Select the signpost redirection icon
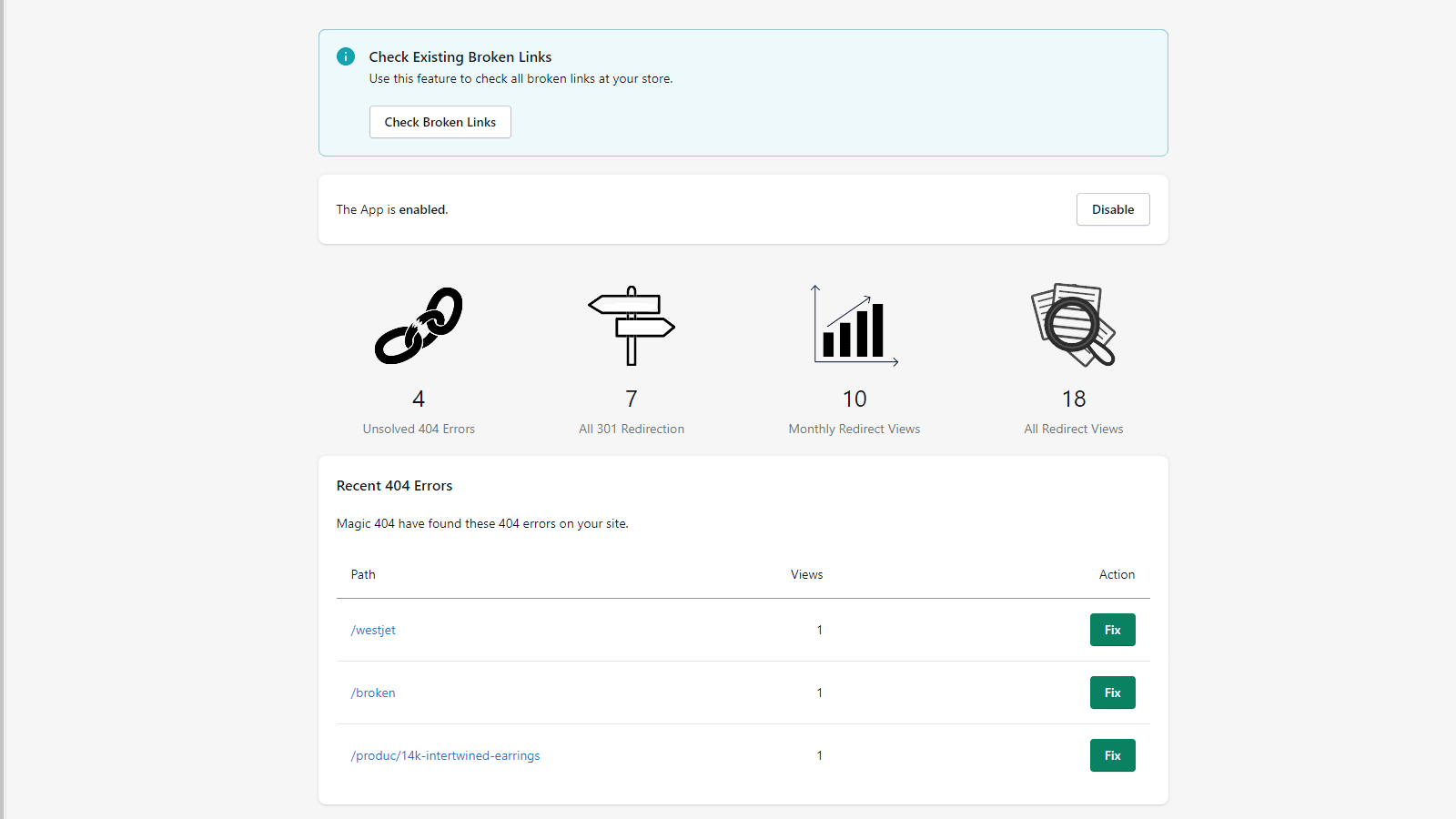The image size is (1456, 819). click(x=632, y=326)
